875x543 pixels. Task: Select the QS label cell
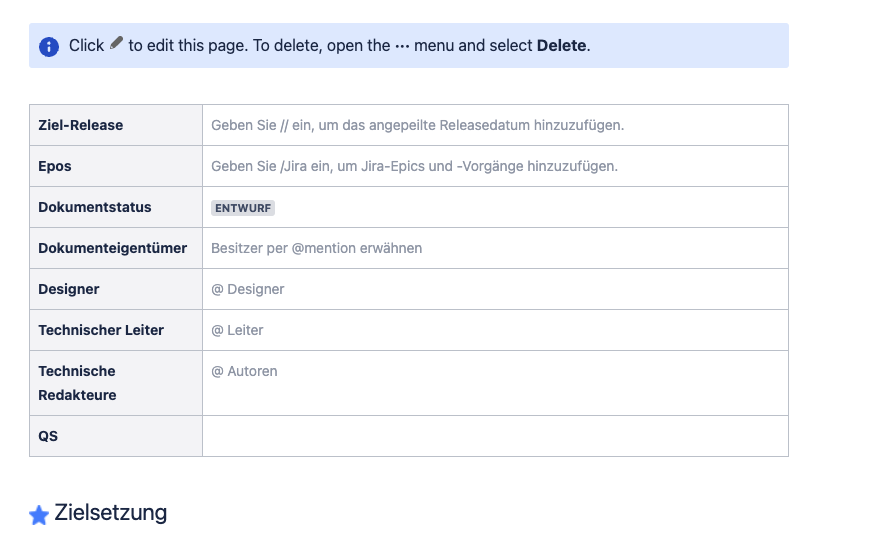116,436
